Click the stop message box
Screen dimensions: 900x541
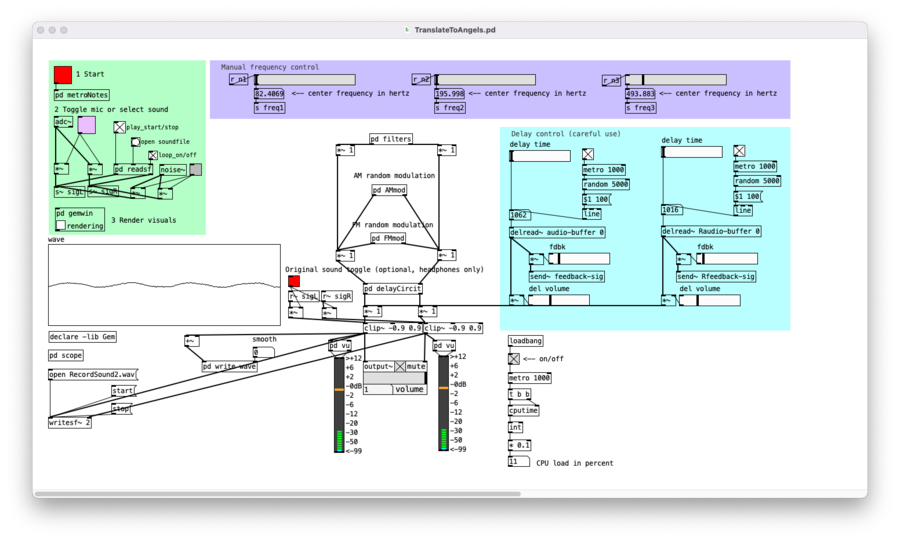click(x=121, y=408)
